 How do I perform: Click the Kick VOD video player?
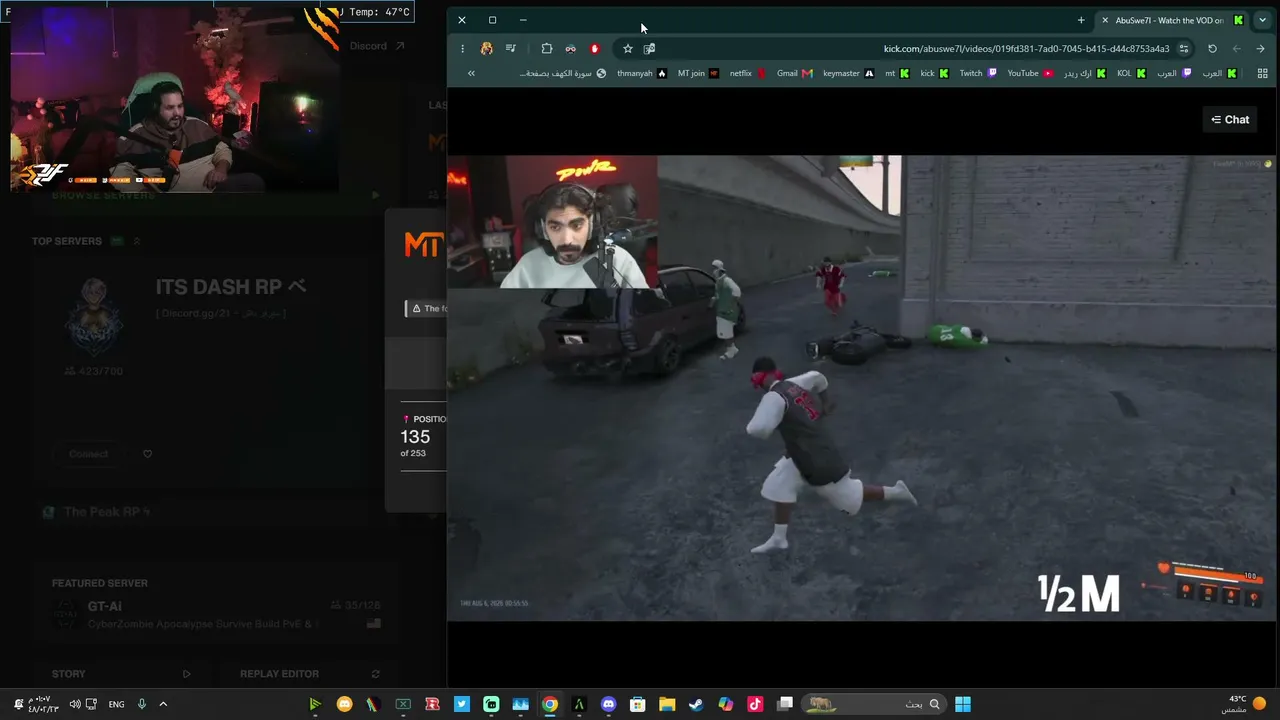(x=860, y=388)
